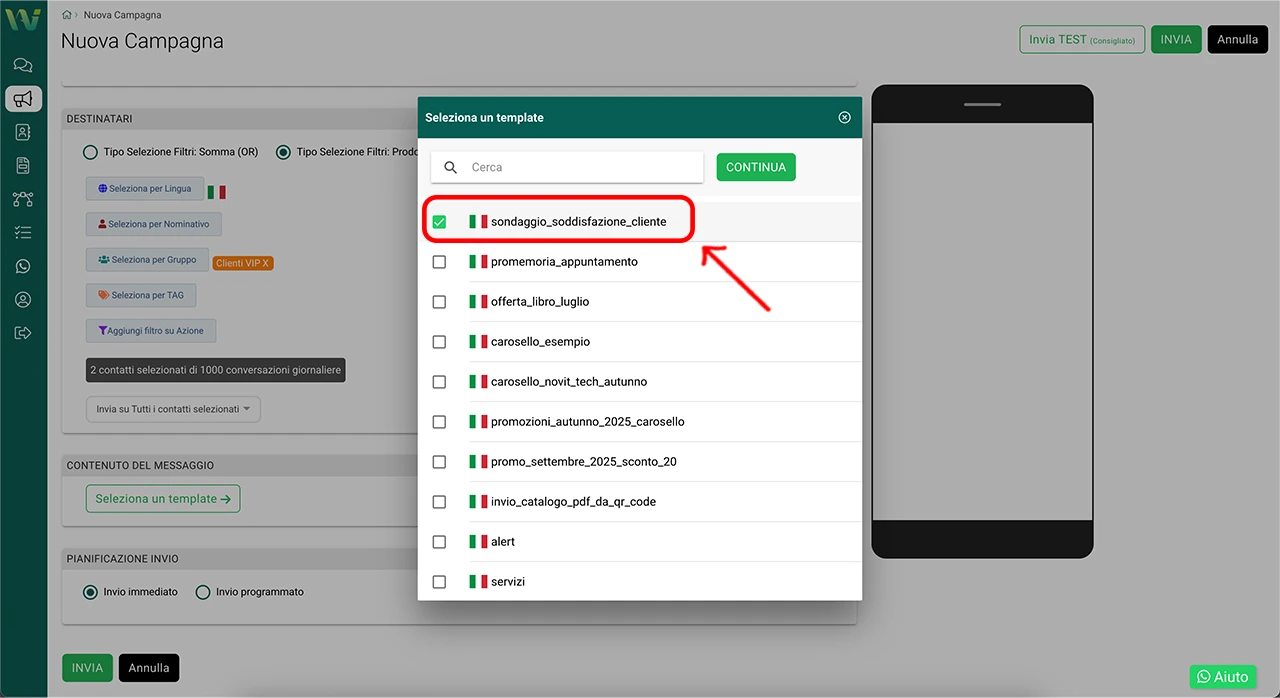Open the task checklist icon in sidebar

(x=23, y=232)
